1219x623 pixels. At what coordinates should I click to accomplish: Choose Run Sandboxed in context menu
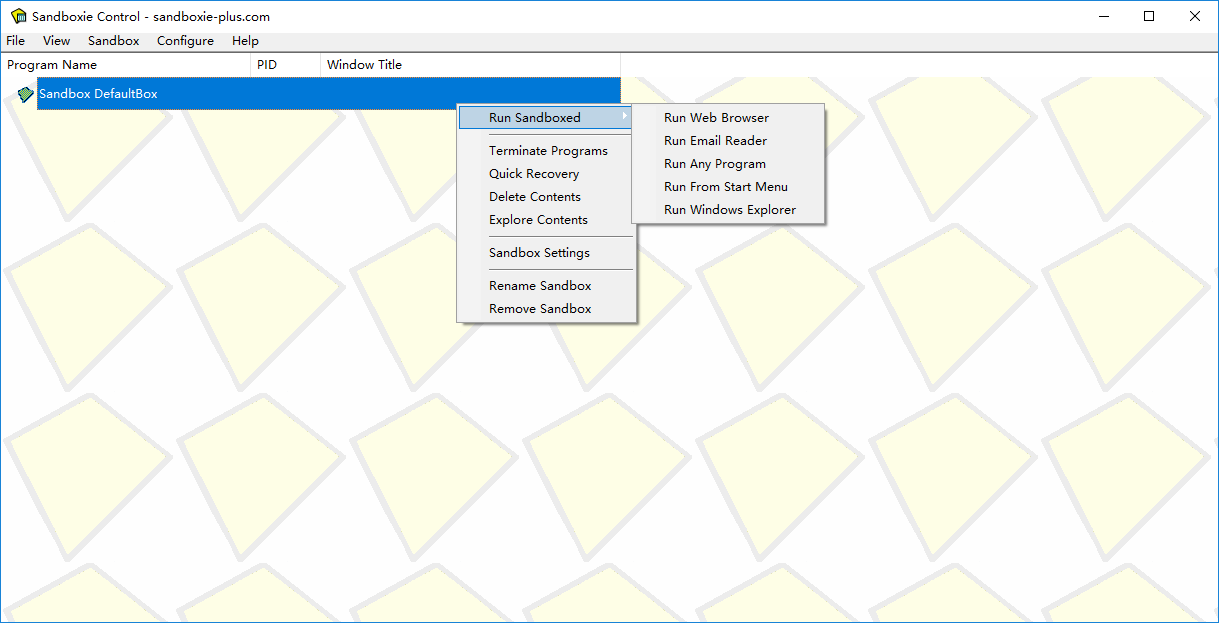point(546,118)
